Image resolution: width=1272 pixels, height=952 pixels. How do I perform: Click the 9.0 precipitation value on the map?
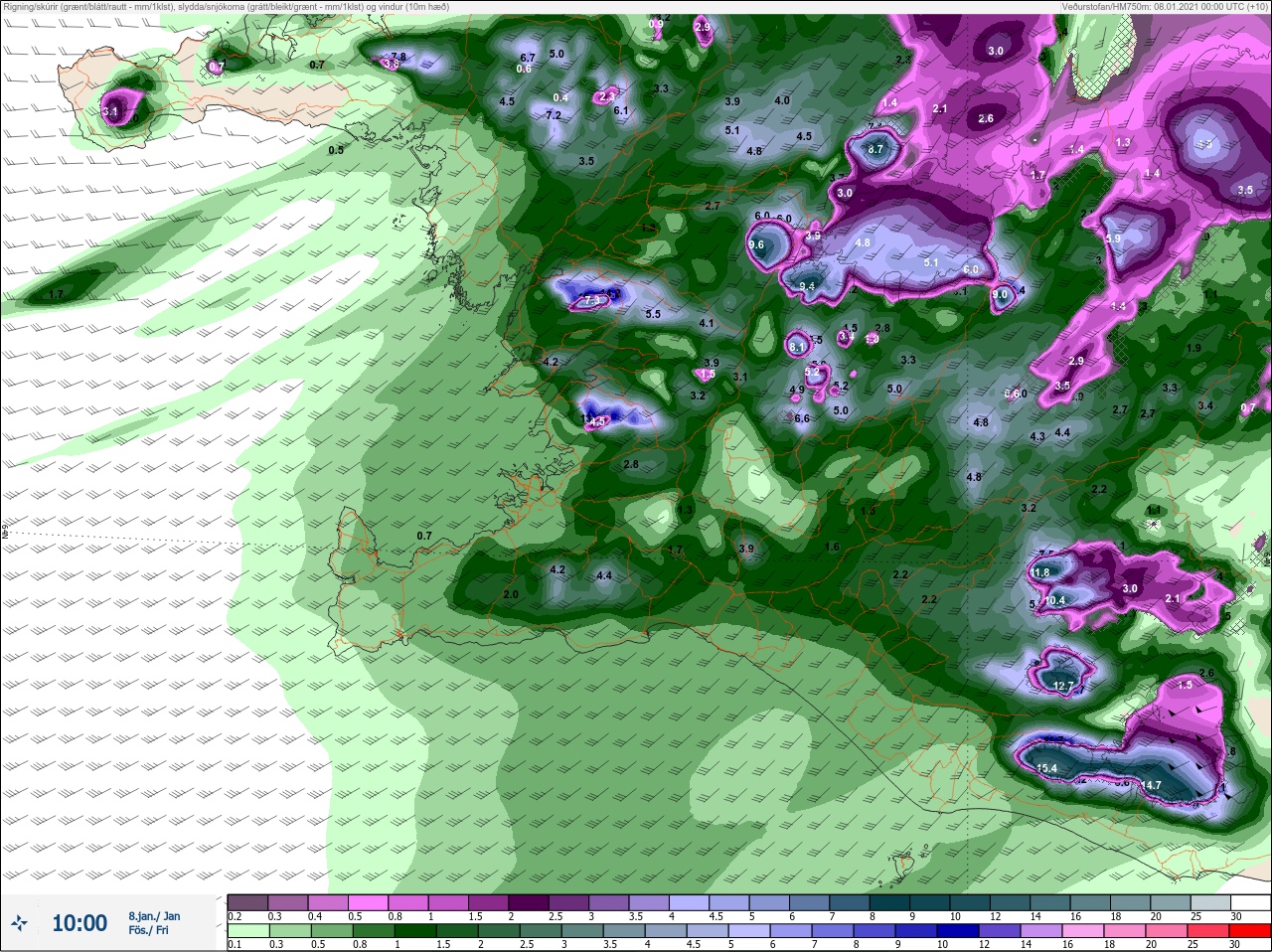[x=1000, y=294]
